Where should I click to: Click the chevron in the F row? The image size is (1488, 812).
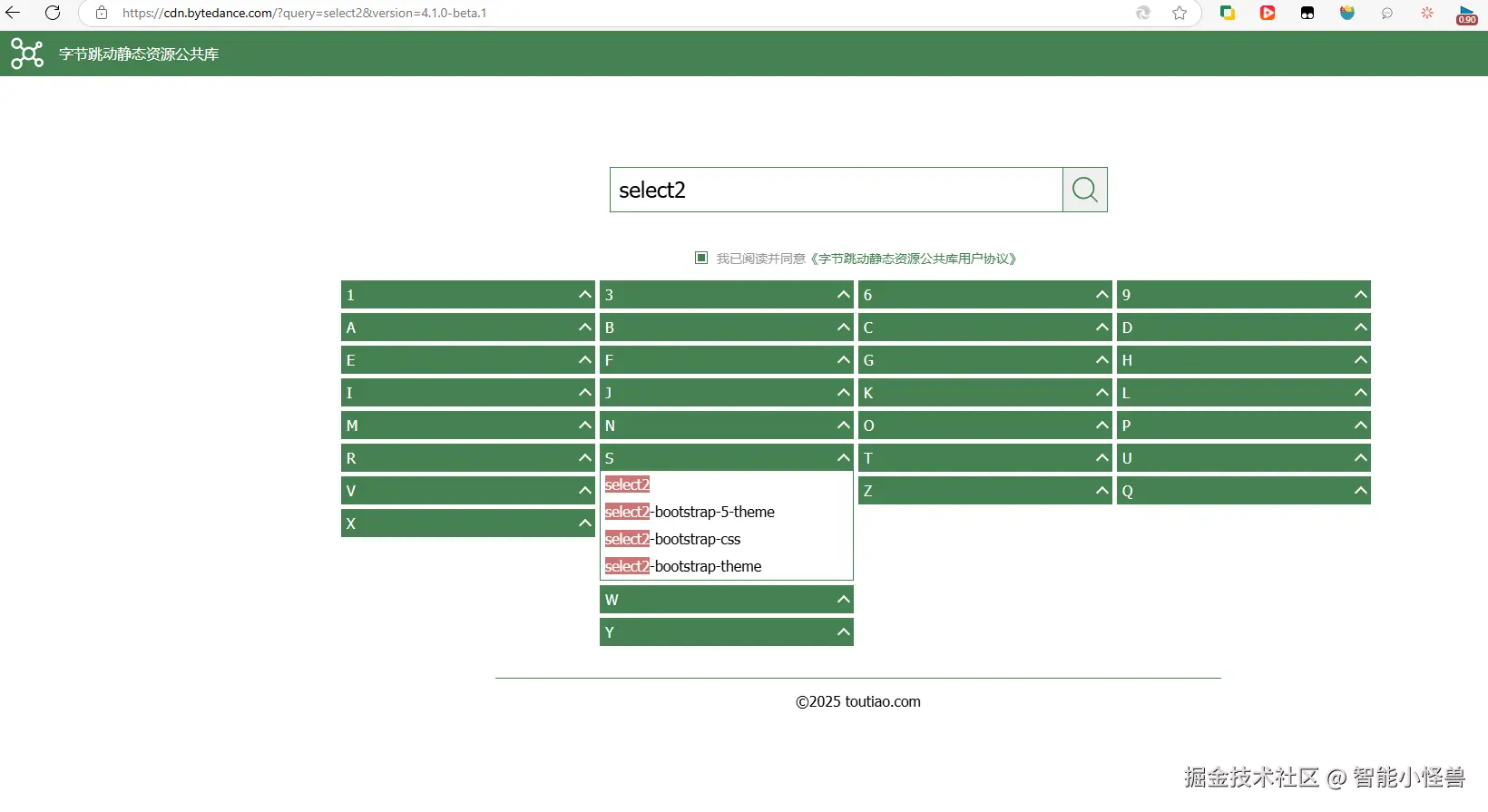[x=844, y=359]
